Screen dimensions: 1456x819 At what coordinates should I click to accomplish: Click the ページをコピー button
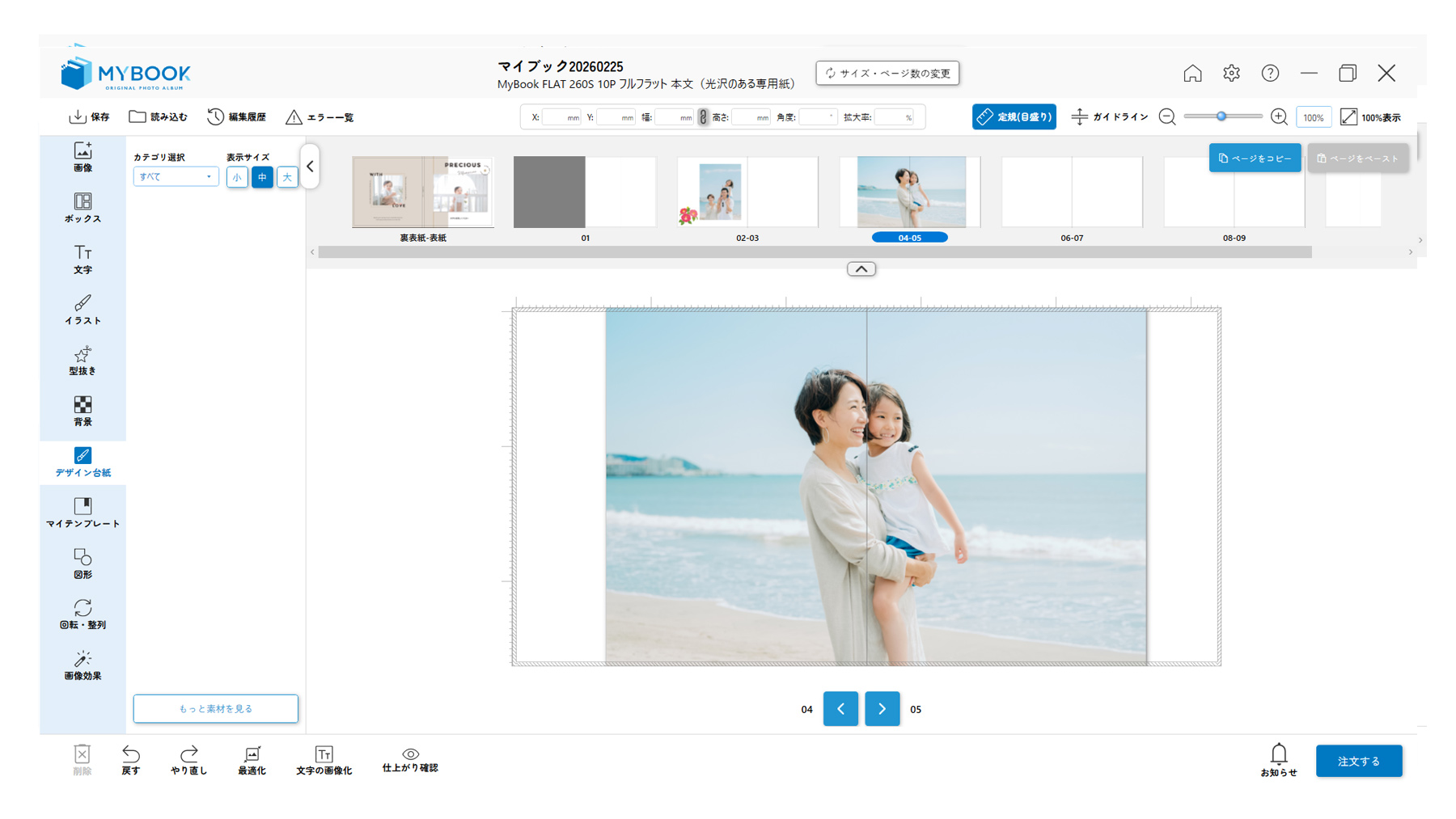tap(1255, 158)
